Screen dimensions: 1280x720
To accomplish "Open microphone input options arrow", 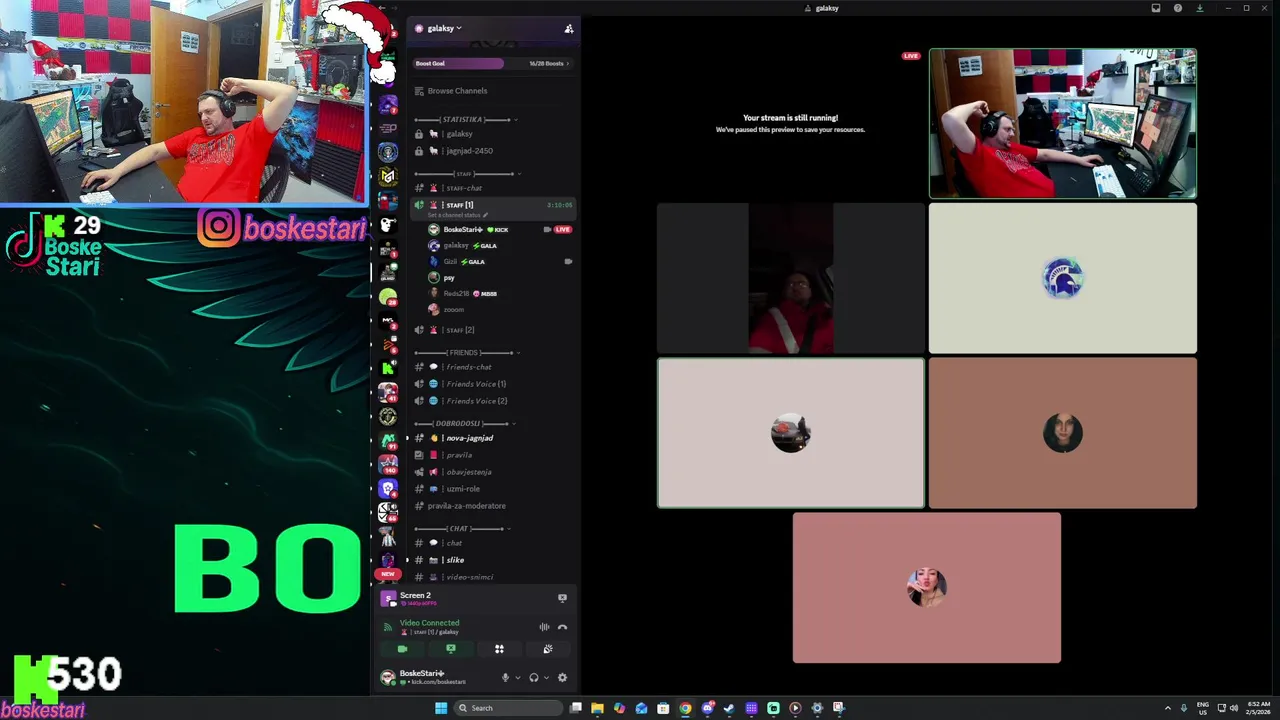I will tap(517, 677).
